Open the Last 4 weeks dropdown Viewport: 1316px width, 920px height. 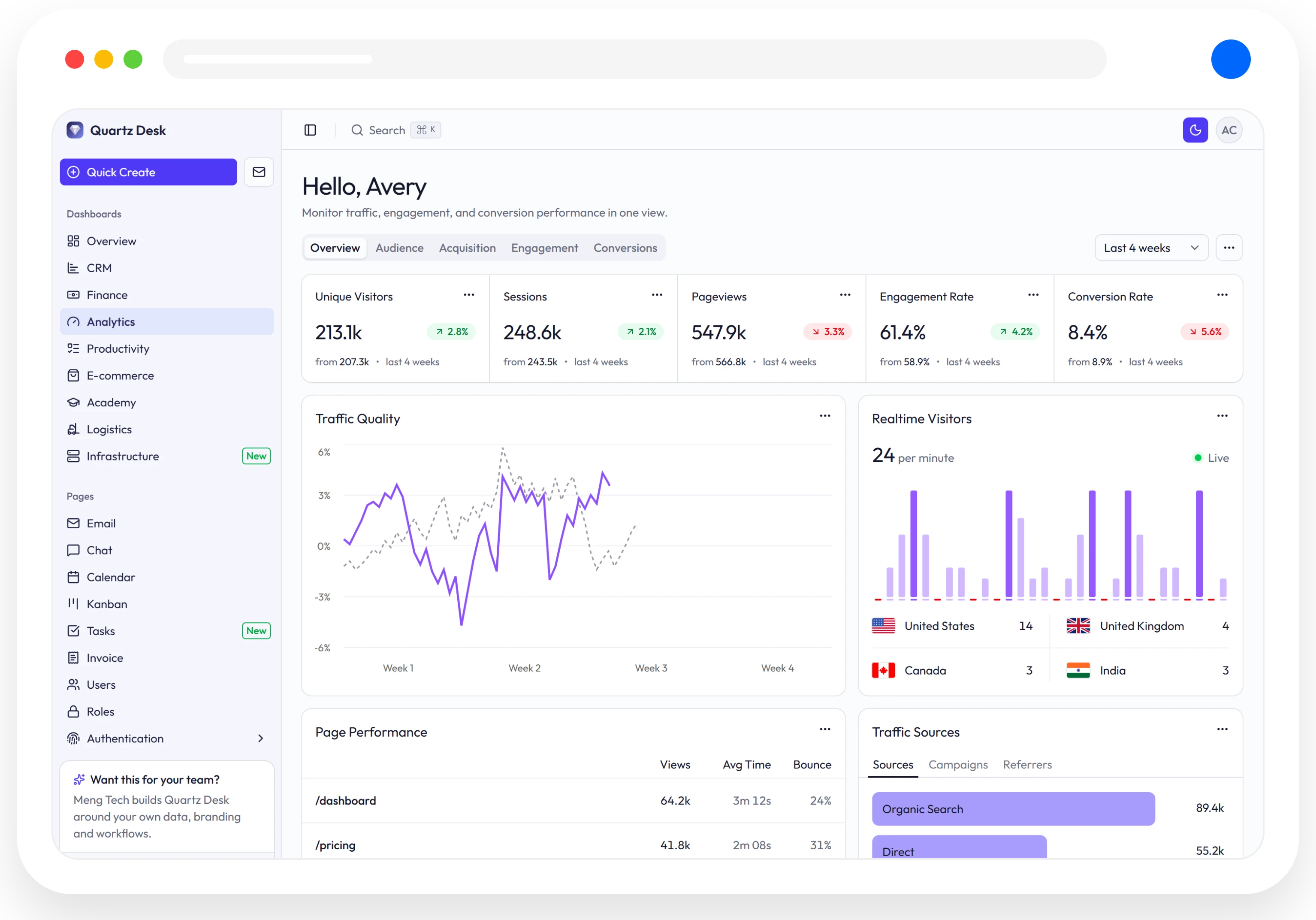[x=1151, y=248]
